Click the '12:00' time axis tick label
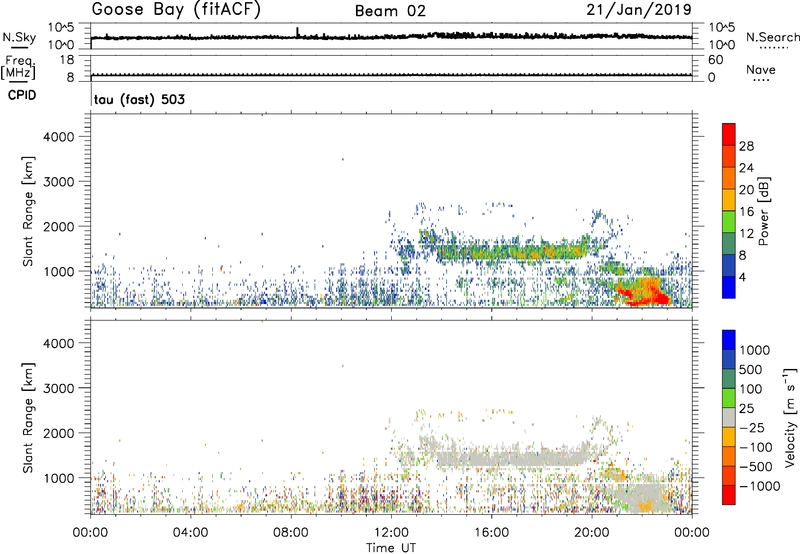The height and width of the screenshot is (554, 800). click(391, 533)
